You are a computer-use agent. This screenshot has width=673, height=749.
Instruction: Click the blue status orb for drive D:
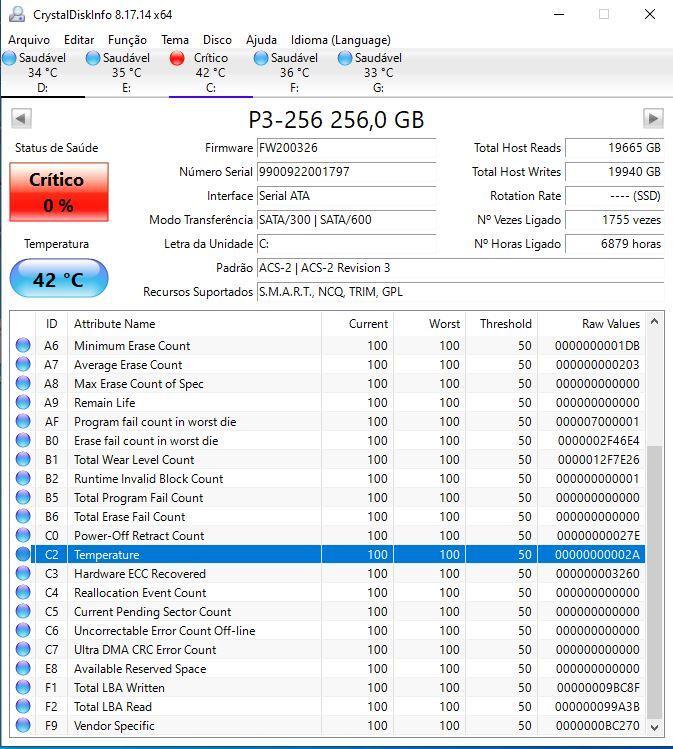(x=9, y=58)
